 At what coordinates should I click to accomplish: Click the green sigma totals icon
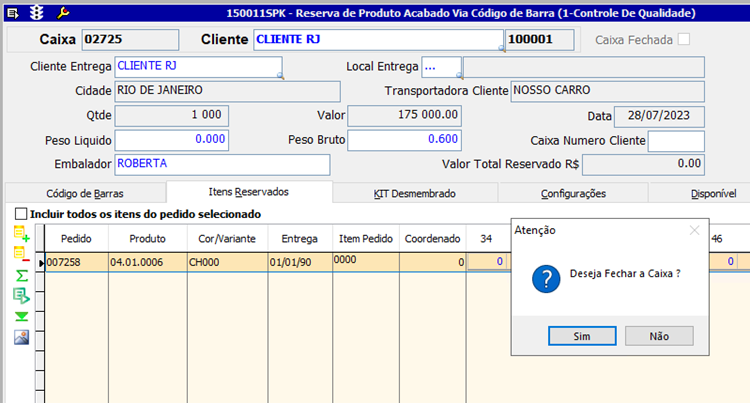[x=21, y=274]
